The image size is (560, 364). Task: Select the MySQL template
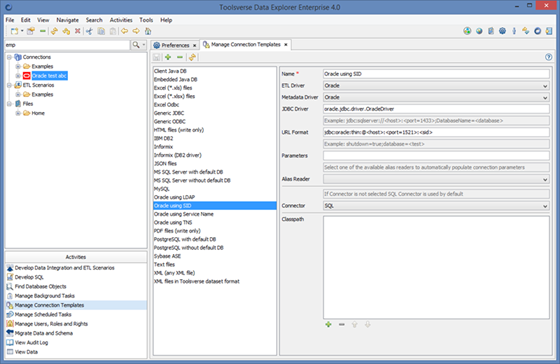[x=215, y=189]
